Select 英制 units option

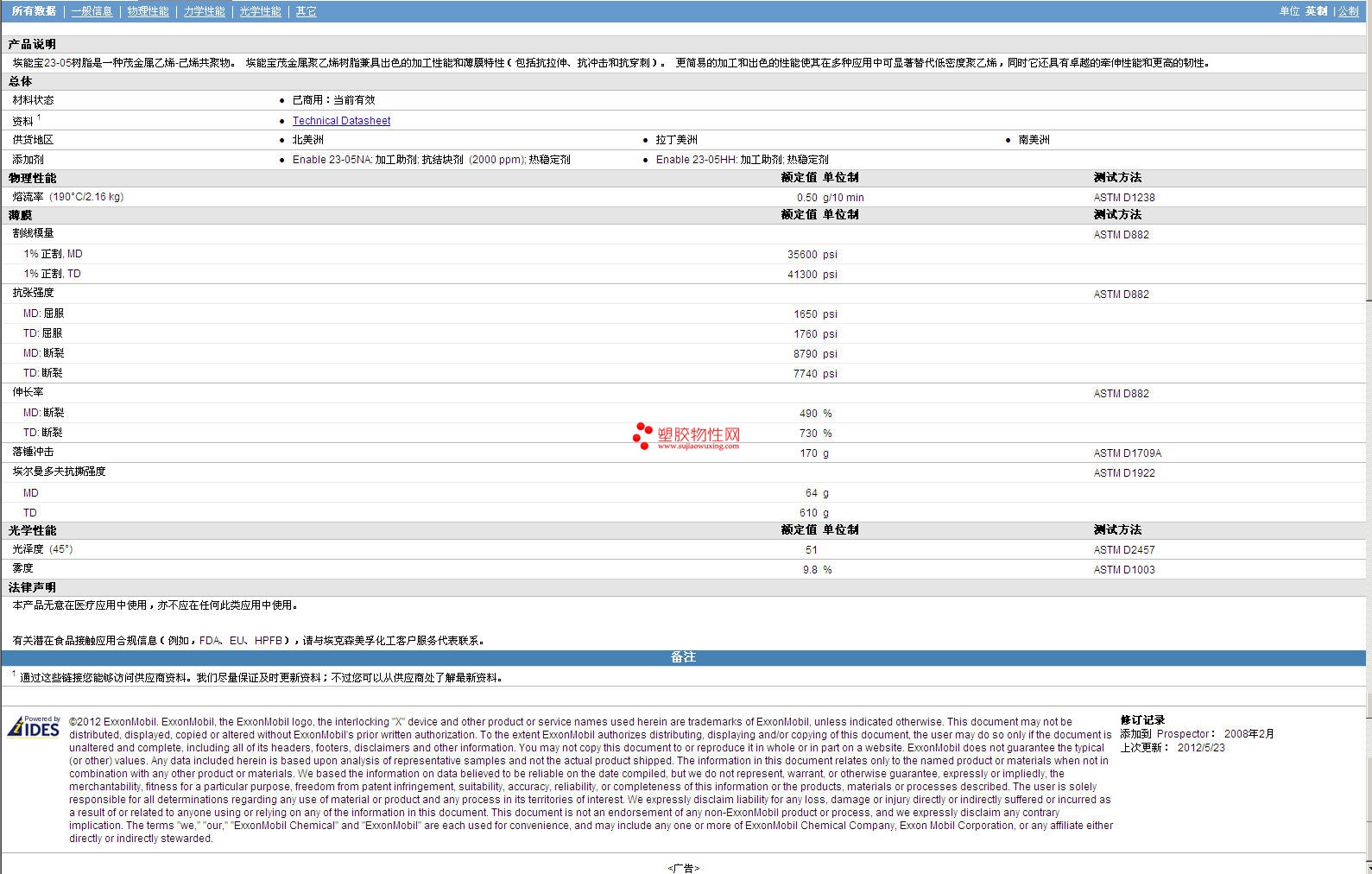(x=1316, y=11)
